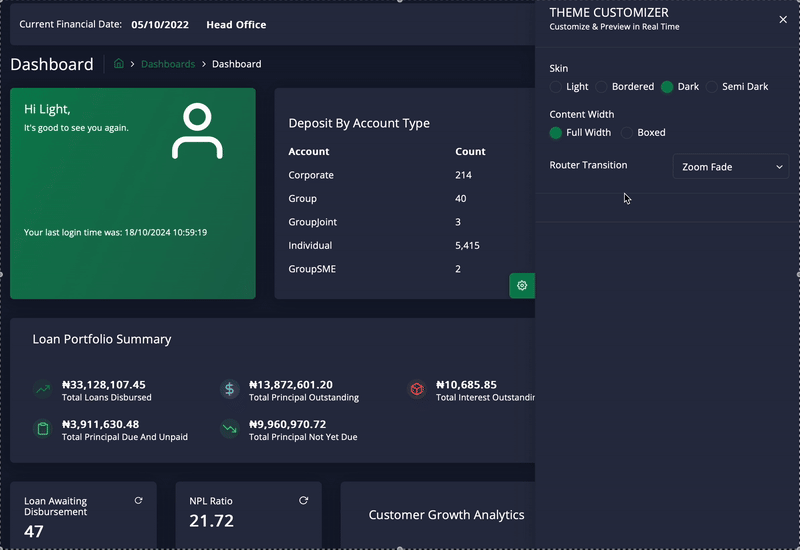Refresh the NPL Ratio card
Screen dimensions: 800x550
point(303,500)
